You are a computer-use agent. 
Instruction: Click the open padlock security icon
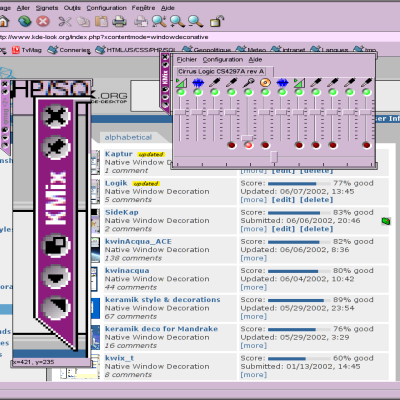[x=217, y=21]
